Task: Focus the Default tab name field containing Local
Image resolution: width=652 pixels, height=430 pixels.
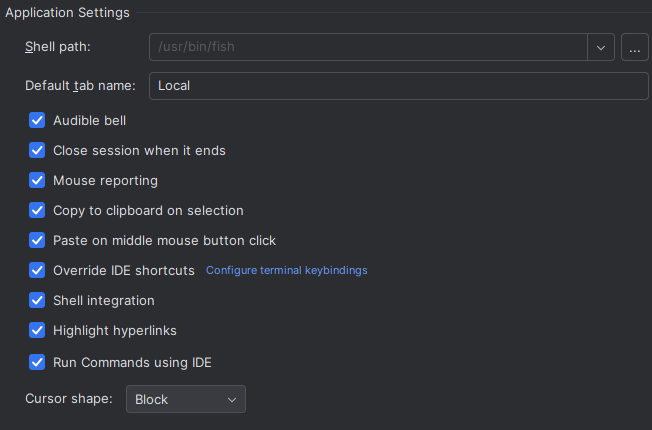Action: point(399,86)
